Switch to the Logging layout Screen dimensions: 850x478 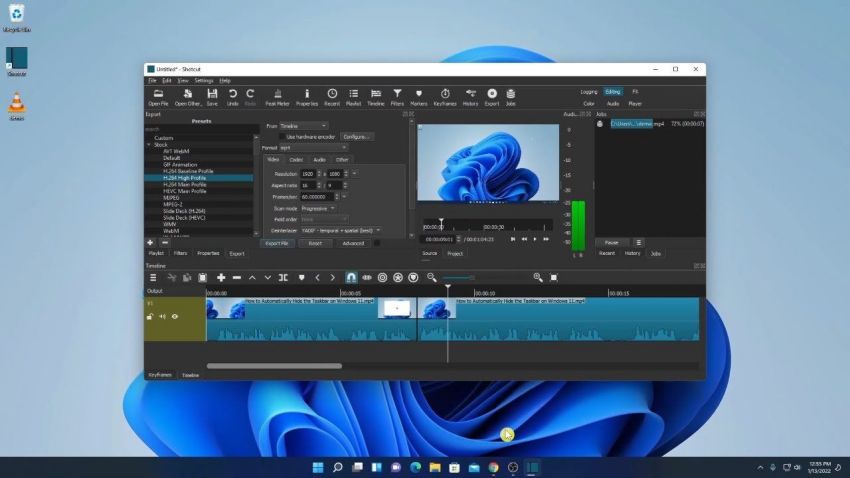(x=588, y=92)
